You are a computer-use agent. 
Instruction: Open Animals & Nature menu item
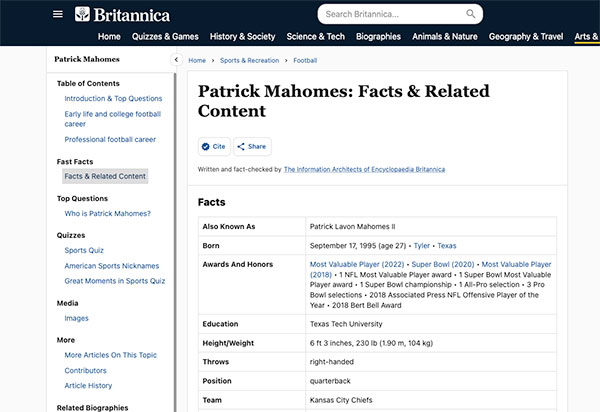[x=445, y=37]
